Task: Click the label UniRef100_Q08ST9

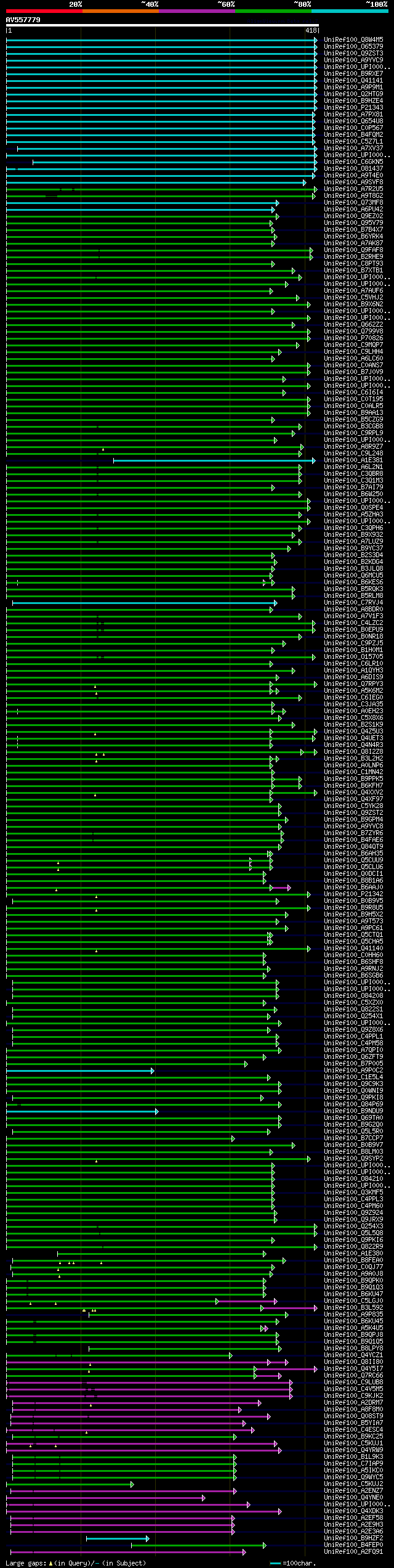Action: (x=353, y=1416)
